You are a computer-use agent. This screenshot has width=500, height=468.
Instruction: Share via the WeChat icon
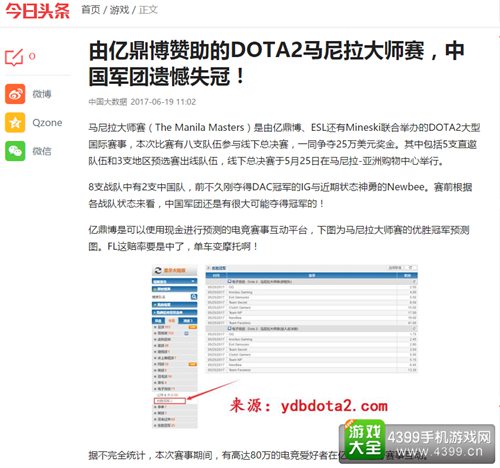[15, 151]
